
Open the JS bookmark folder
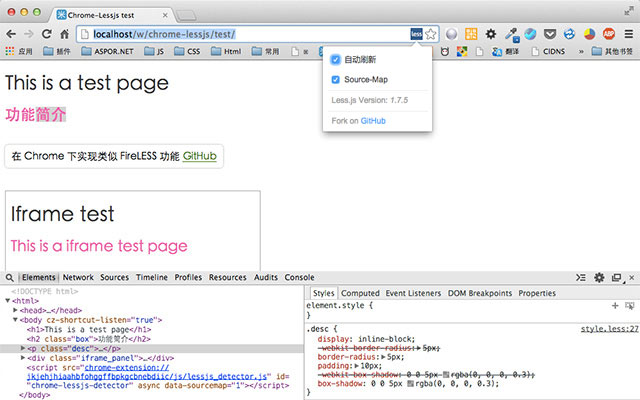tap(154, 51)
